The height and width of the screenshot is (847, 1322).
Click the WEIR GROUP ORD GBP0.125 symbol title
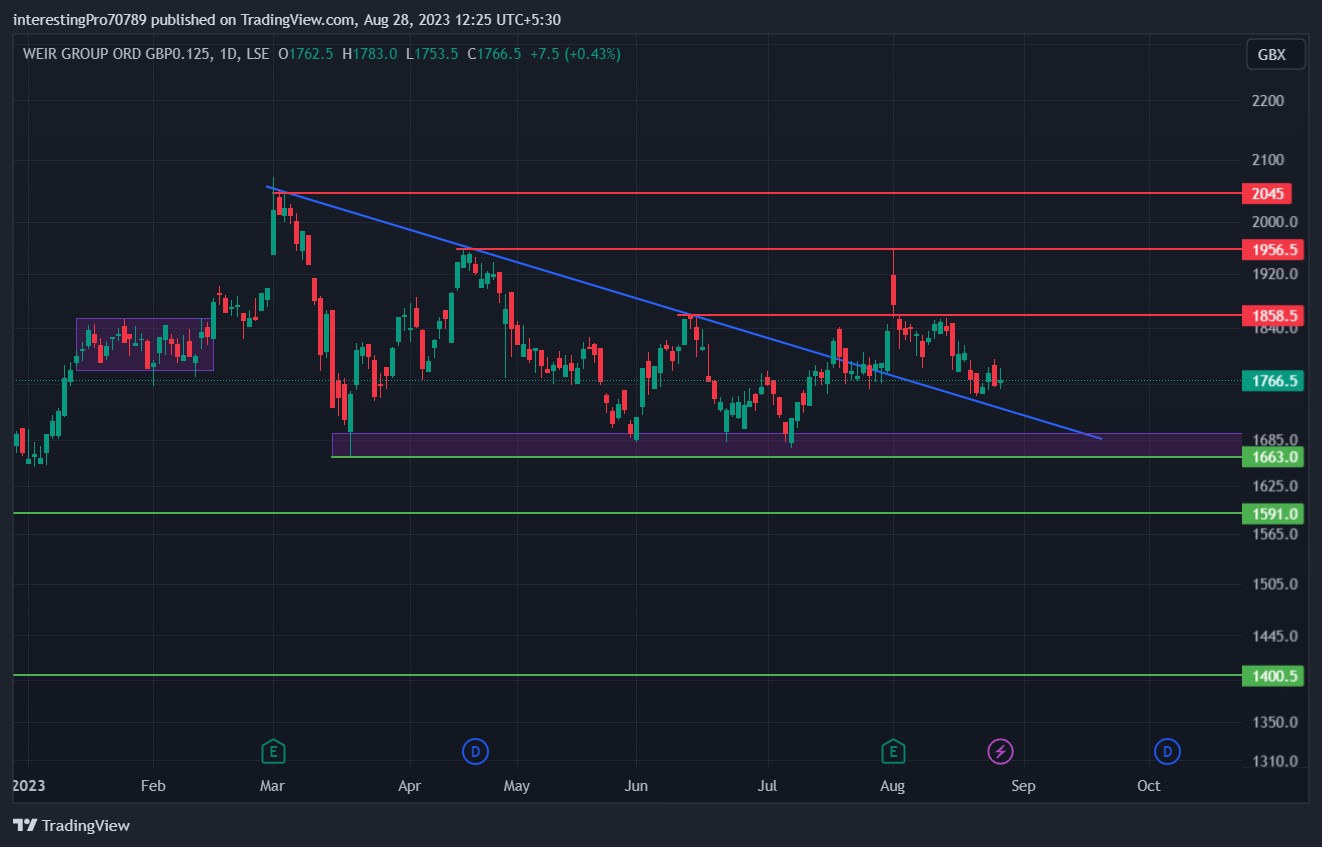tap(119, 54)
